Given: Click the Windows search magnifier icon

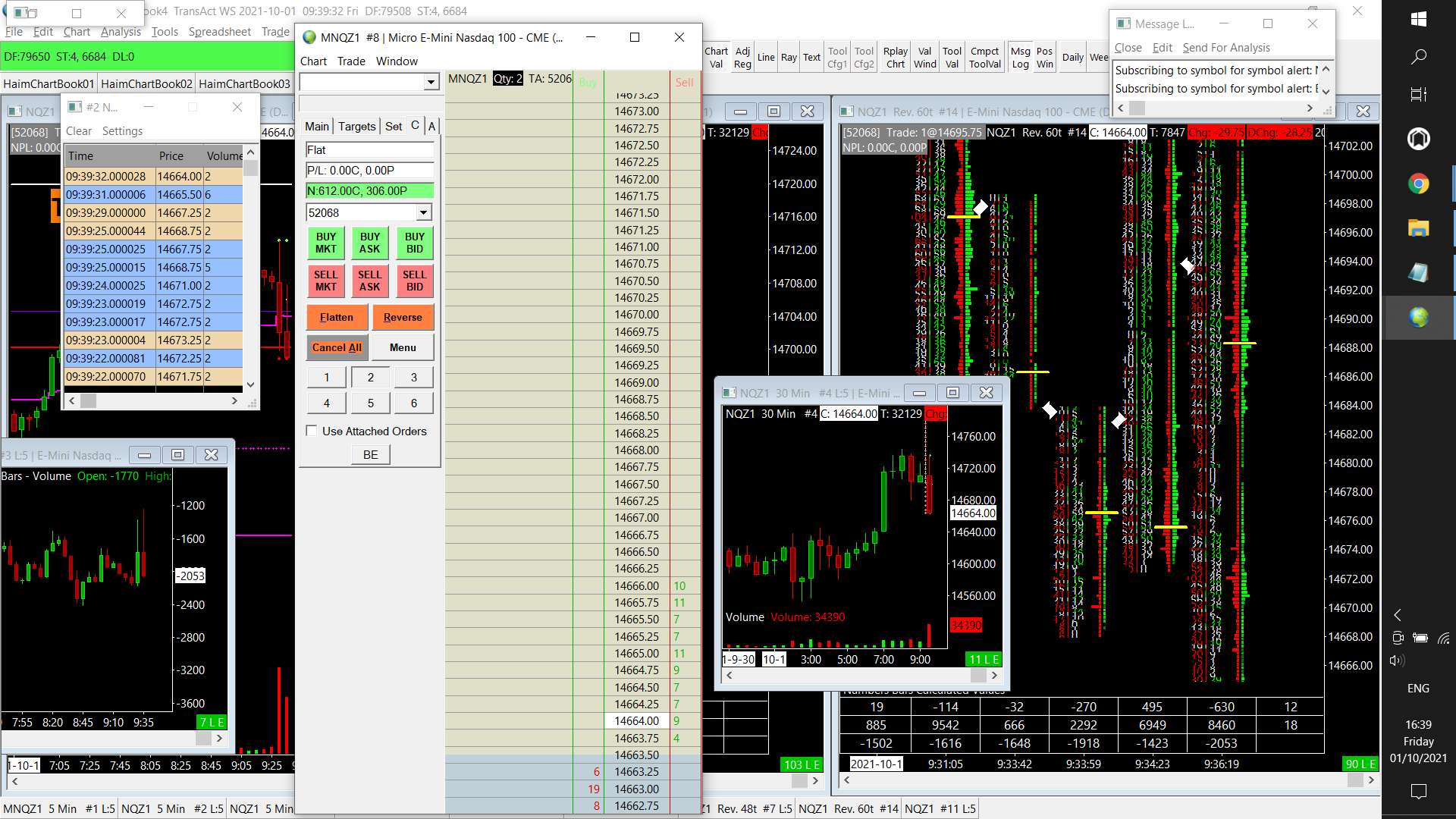Looking at the screenshot, I should click(x=1418, y=57).
